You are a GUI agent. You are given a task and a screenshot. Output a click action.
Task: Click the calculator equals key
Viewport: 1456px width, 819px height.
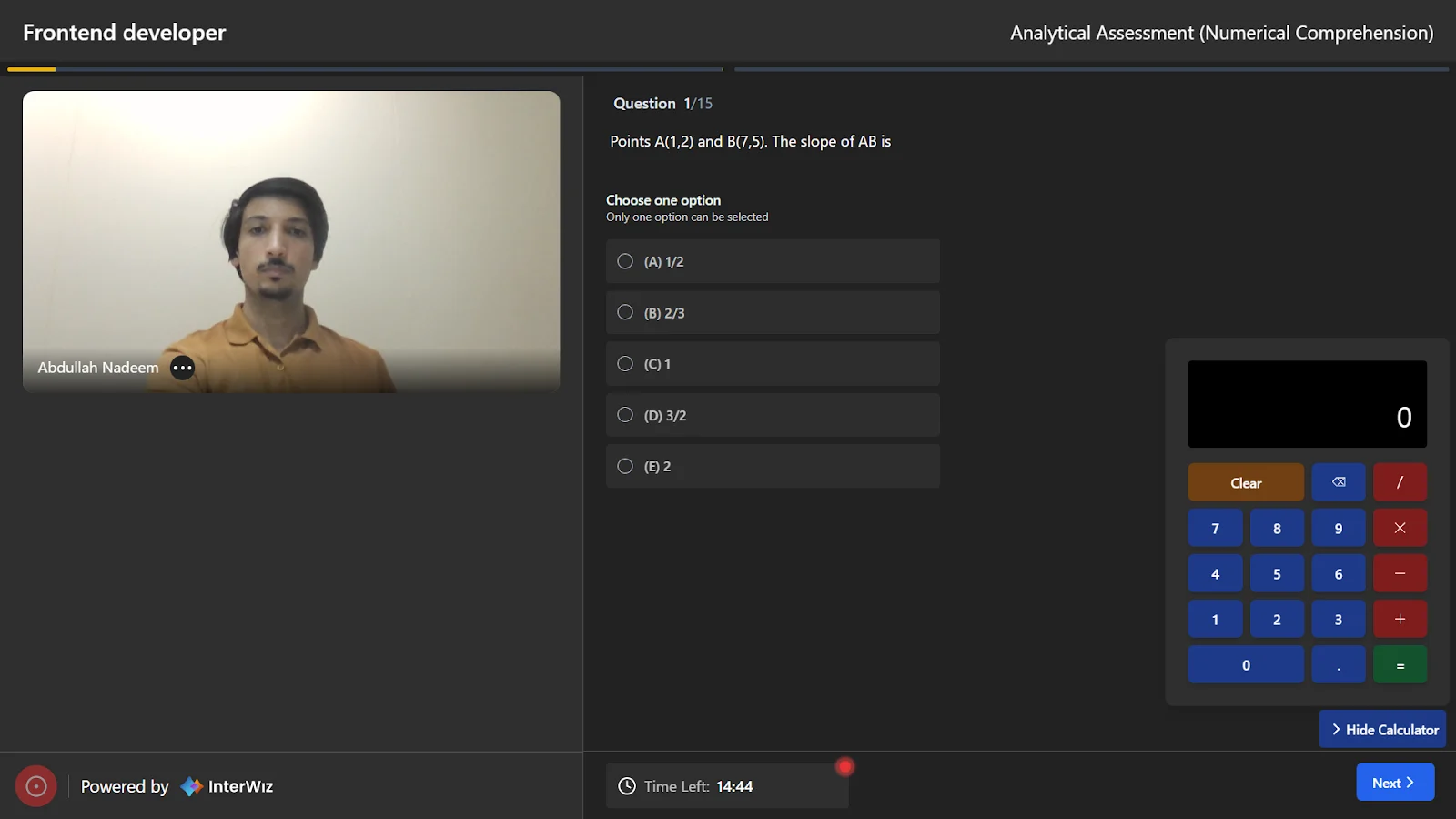point(1400,665)
